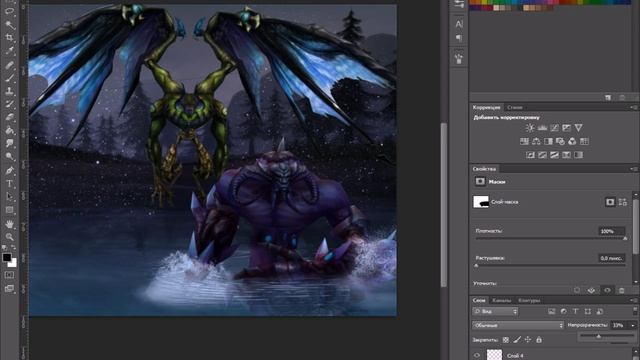
Task: Add a Channel Mixer adjustment
Action: click(572, 141)
